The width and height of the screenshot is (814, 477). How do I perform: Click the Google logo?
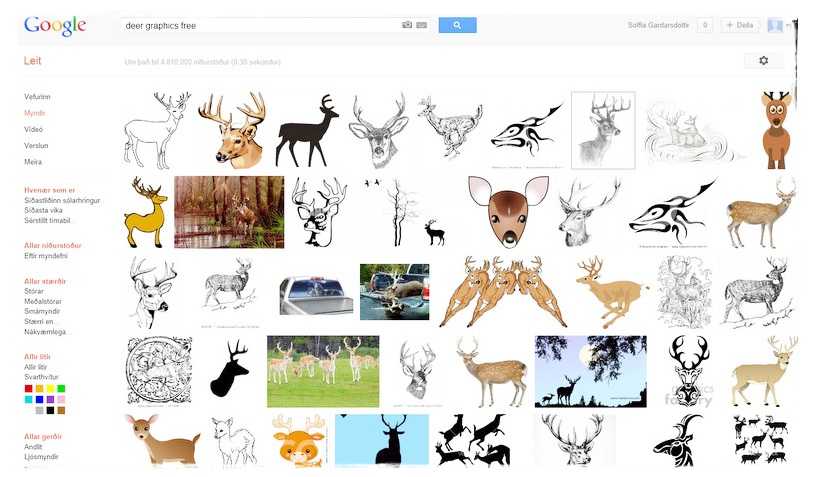click(55, 26)
